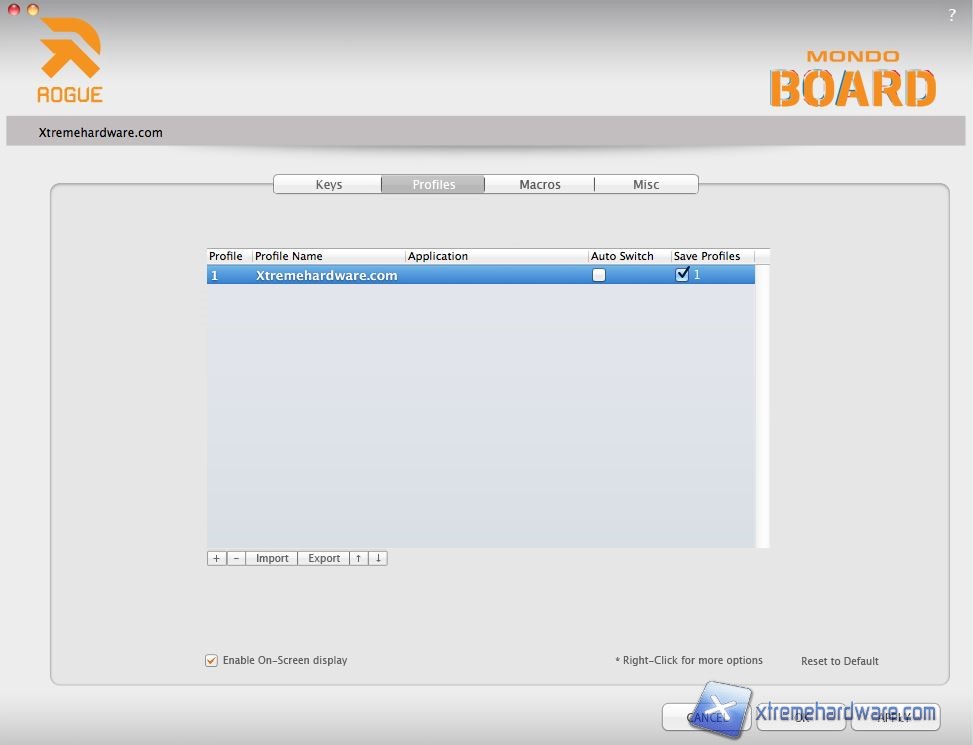Click the profile list vertical scrollbar

coord(762,400)
